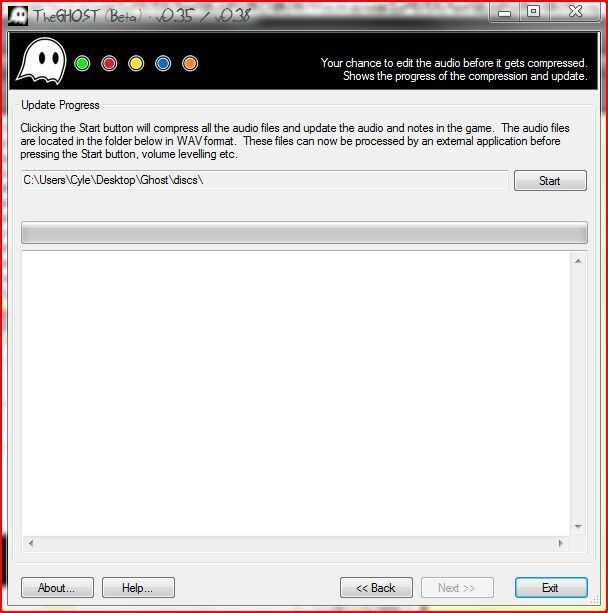Image resolution: width=608 pixels, height=613 pixels.
Task: Click inside the empty log output area
Action: click(296, 394)
